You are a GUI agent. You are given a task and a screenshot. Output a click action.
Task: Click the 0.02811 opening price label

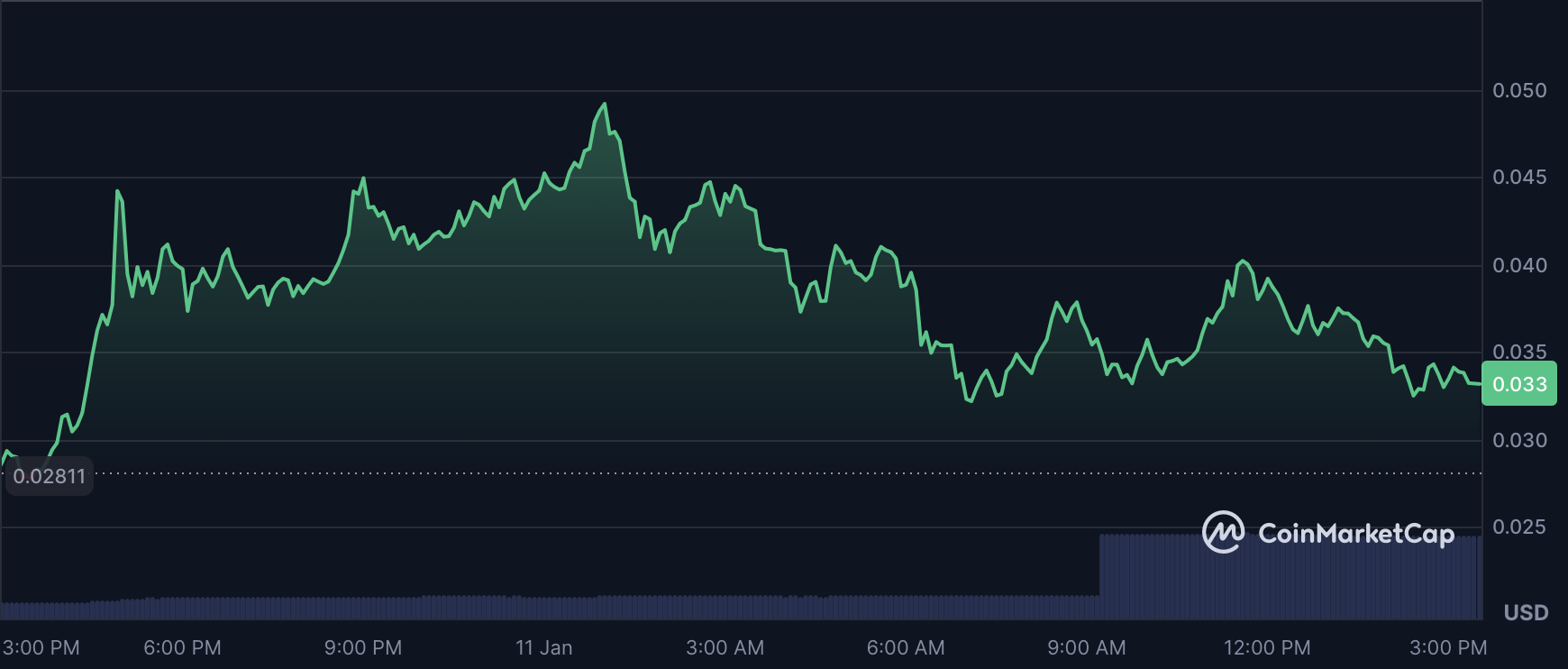point(50,476)
